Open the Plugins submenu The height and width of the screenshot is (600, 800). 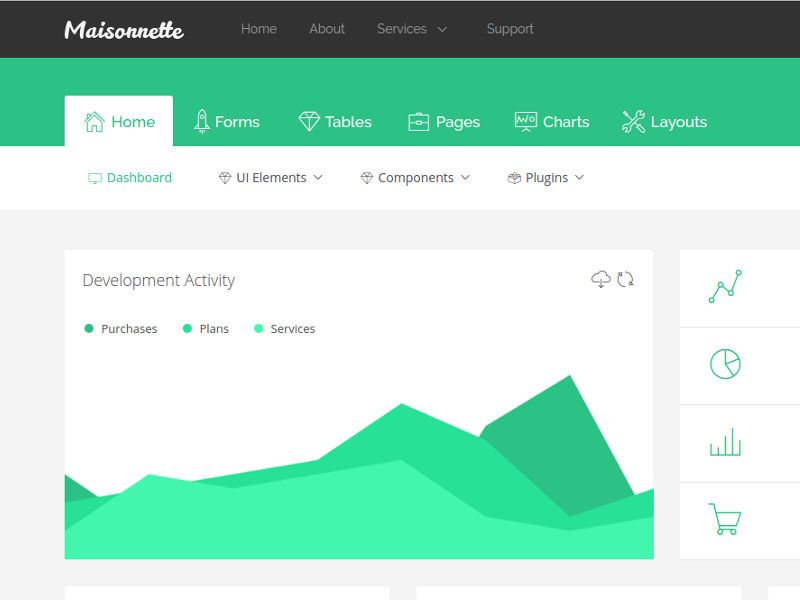[x=546, y=178]
